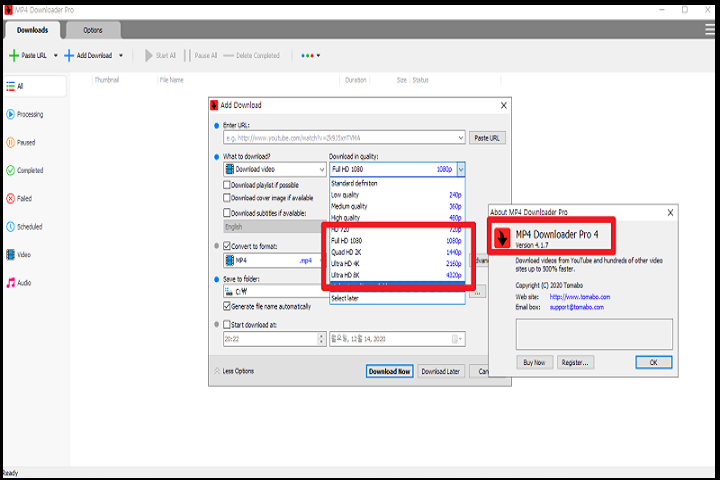Uncheck Generate file name automatically
Viewport: 720px width, 480px height.
click(227, 306)
